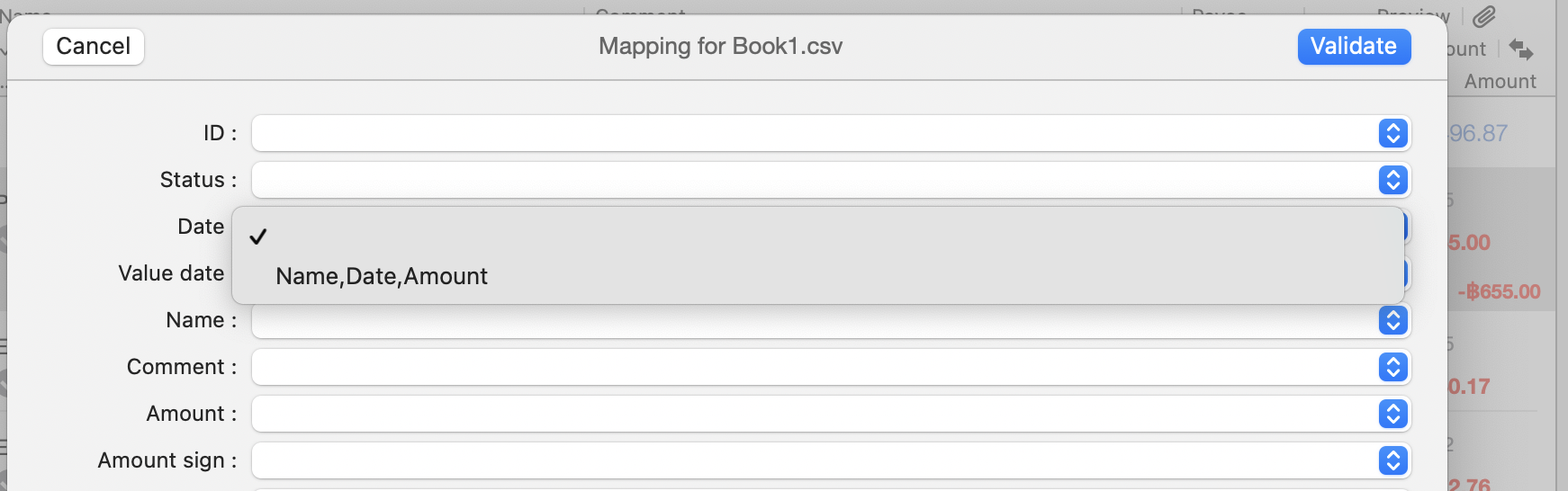Click the paperclip attachment icon

click(x=1484, y=16)
